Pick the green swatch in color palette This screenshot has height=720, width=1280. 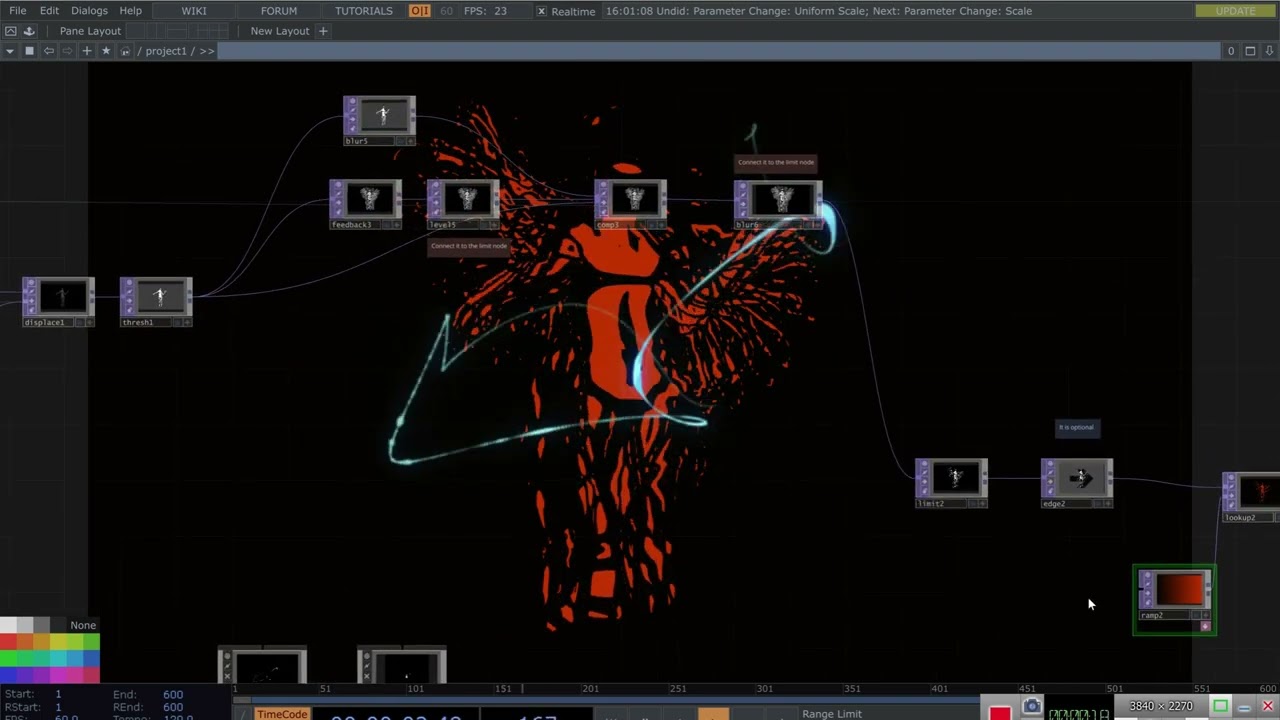8,658
